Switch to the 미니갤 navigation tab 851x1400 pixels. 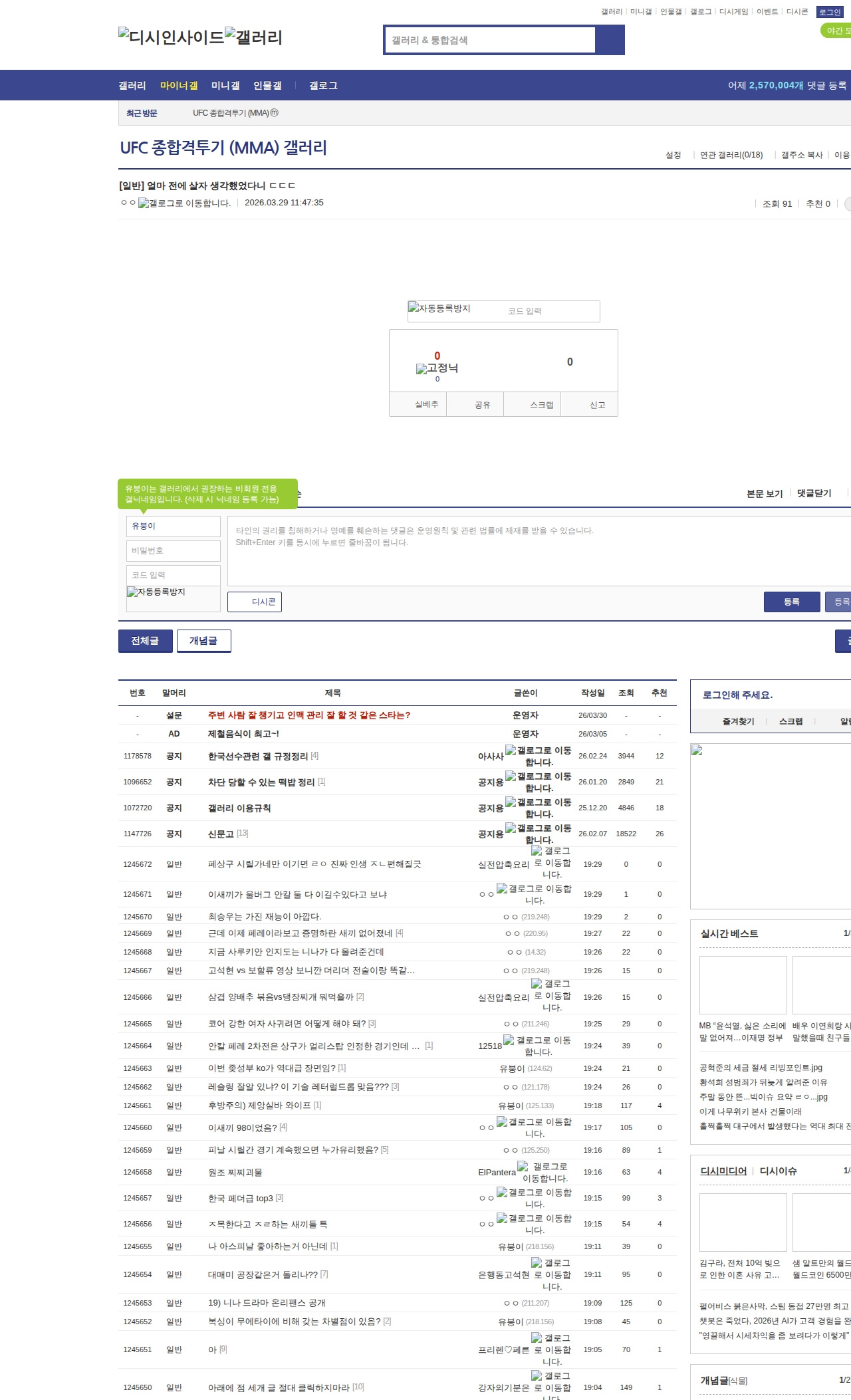click(225, 86)
